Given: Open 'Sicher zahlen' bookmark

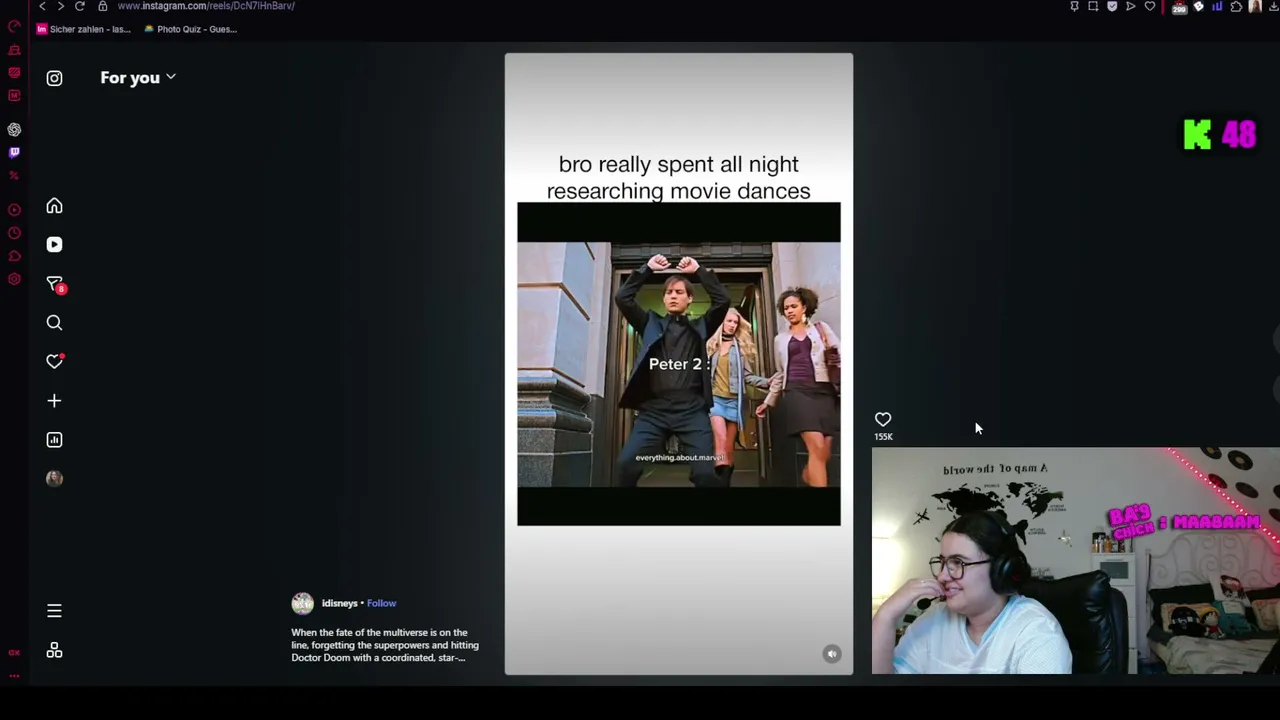Looking at the screenshot, I should pyautogui.click(x=83, y=29).
